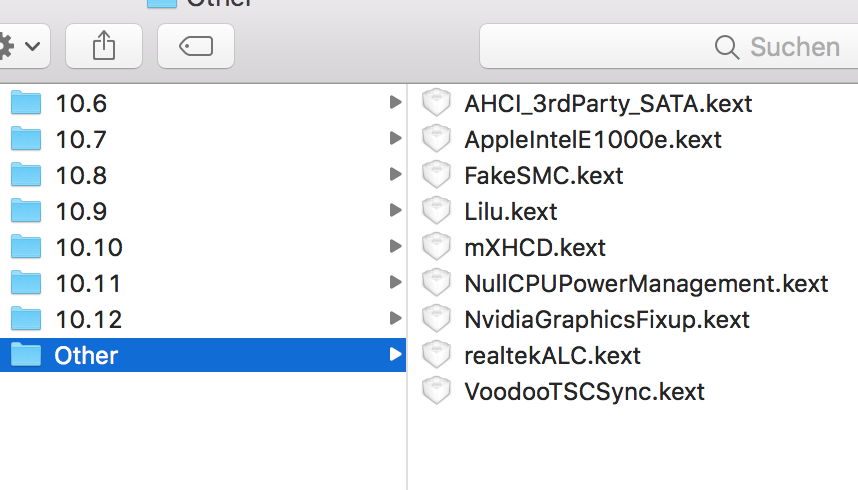Viewport: 858px width, 490px height.
Task: Click the realtekALC.kext file icon
Action: [436, 355]
